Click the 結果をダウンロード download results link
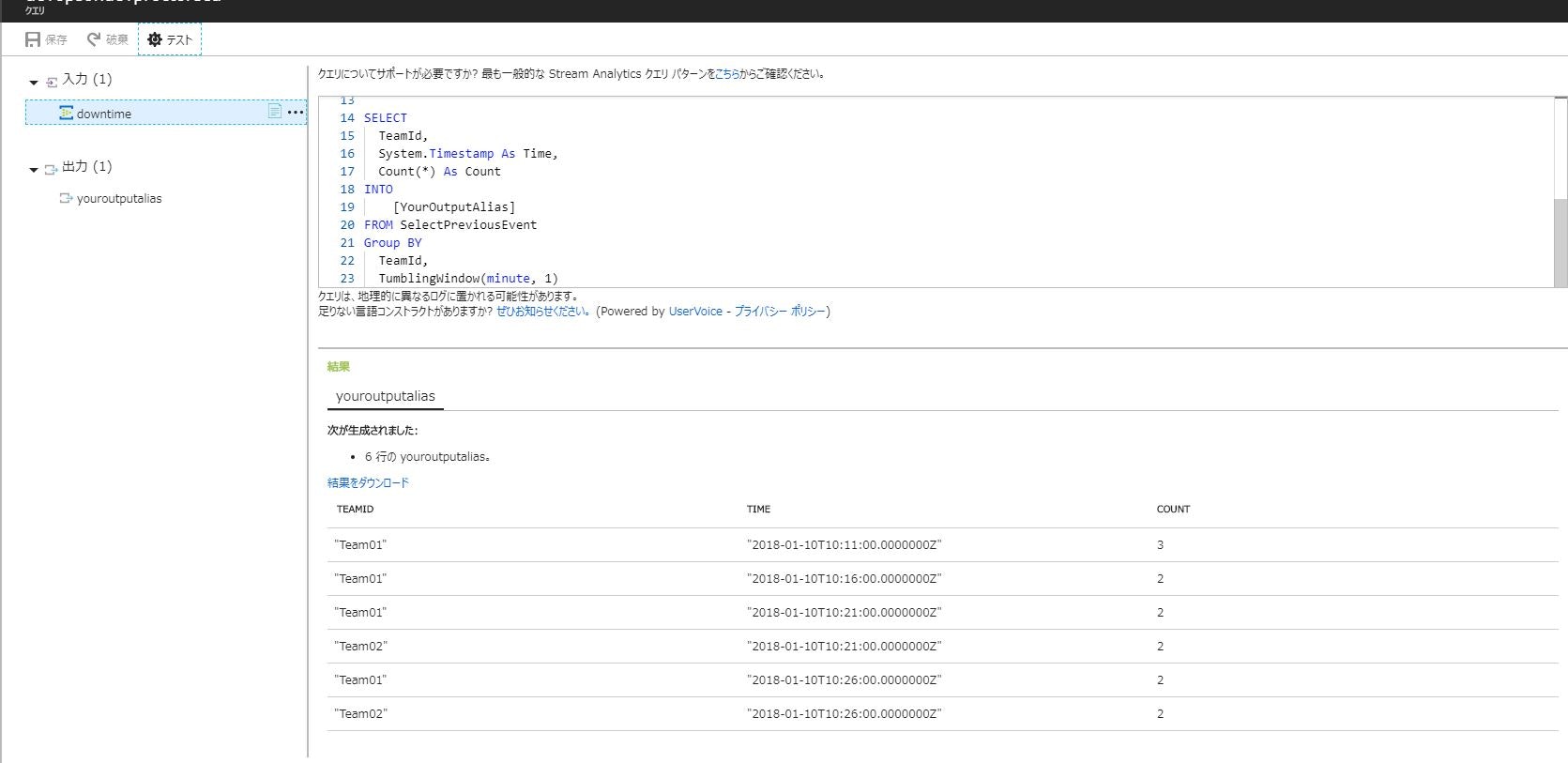The image size is (1568, 763). pos(368,482)
